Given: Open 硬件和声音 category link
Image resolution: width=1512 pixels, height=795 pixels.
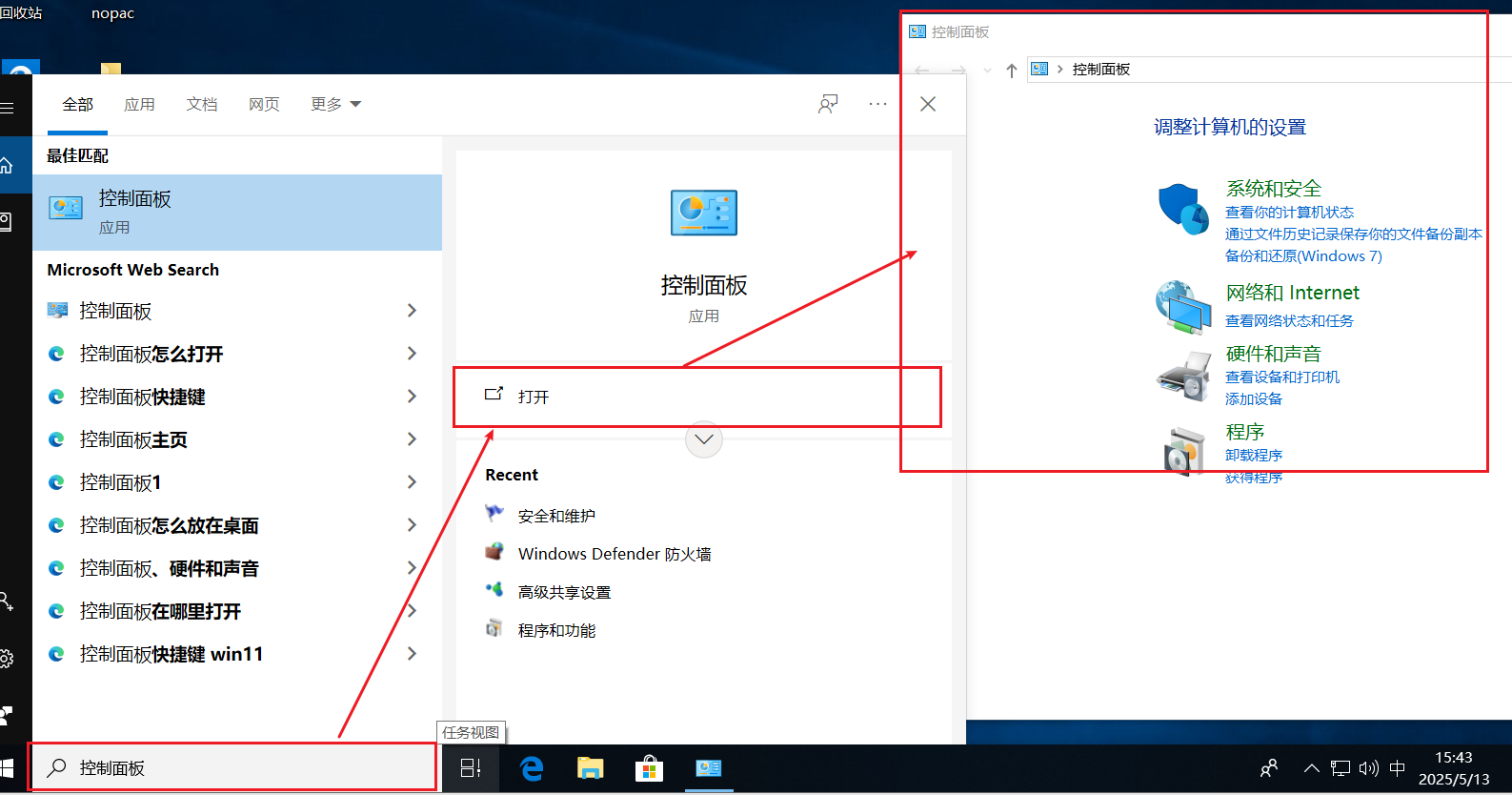Looking at the screenshot, I should click(x=1274, y=354).
